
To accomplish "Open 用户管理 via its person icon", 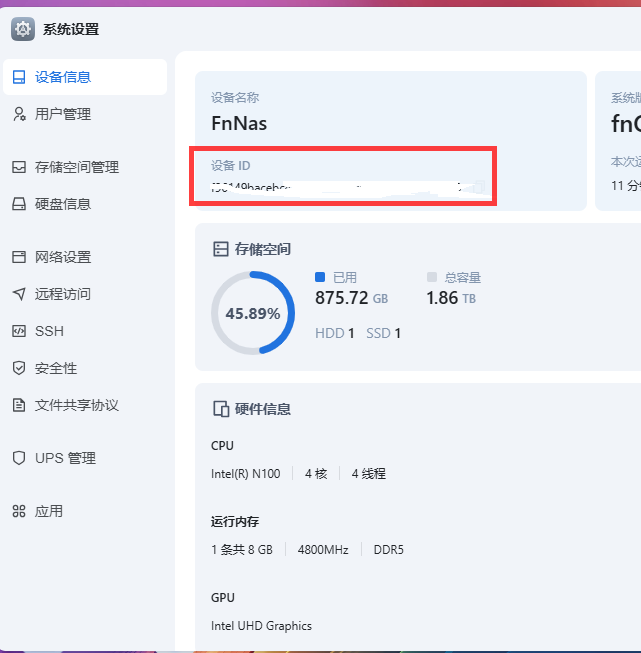I will [19, 114].
